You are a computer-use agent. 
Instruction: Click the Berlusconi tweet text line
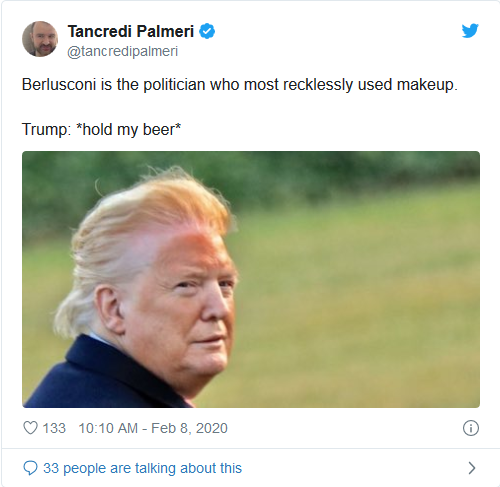[240, 85]
